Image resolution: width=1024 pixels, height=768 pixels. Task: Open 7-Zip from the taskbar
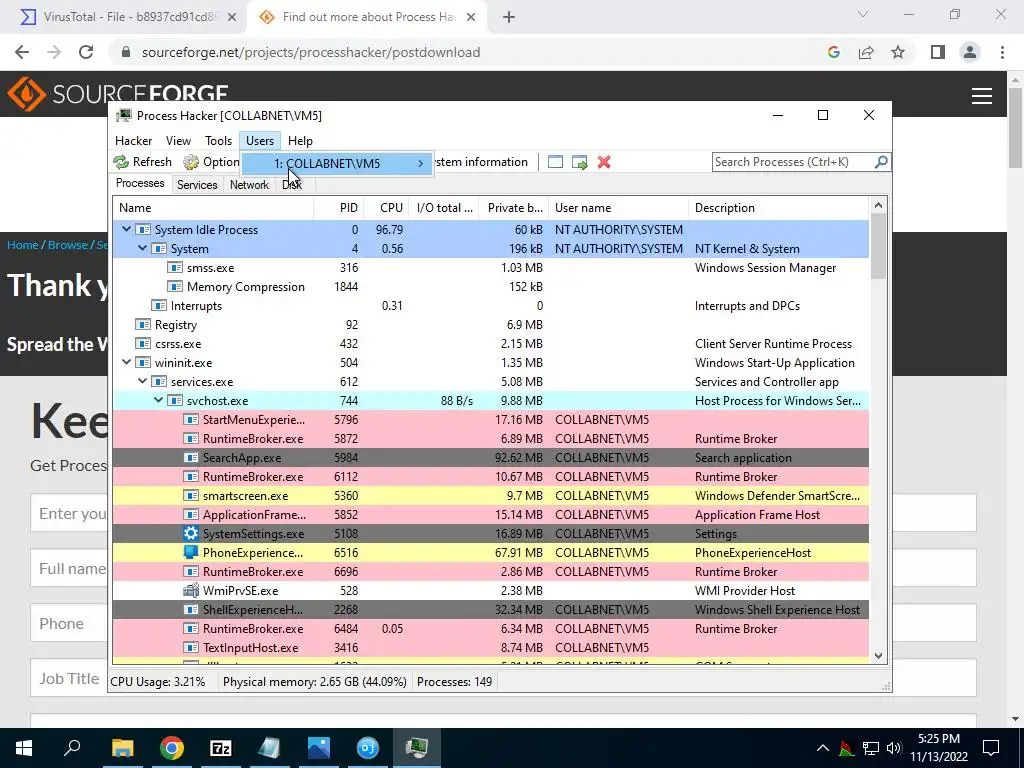point(221,748)
